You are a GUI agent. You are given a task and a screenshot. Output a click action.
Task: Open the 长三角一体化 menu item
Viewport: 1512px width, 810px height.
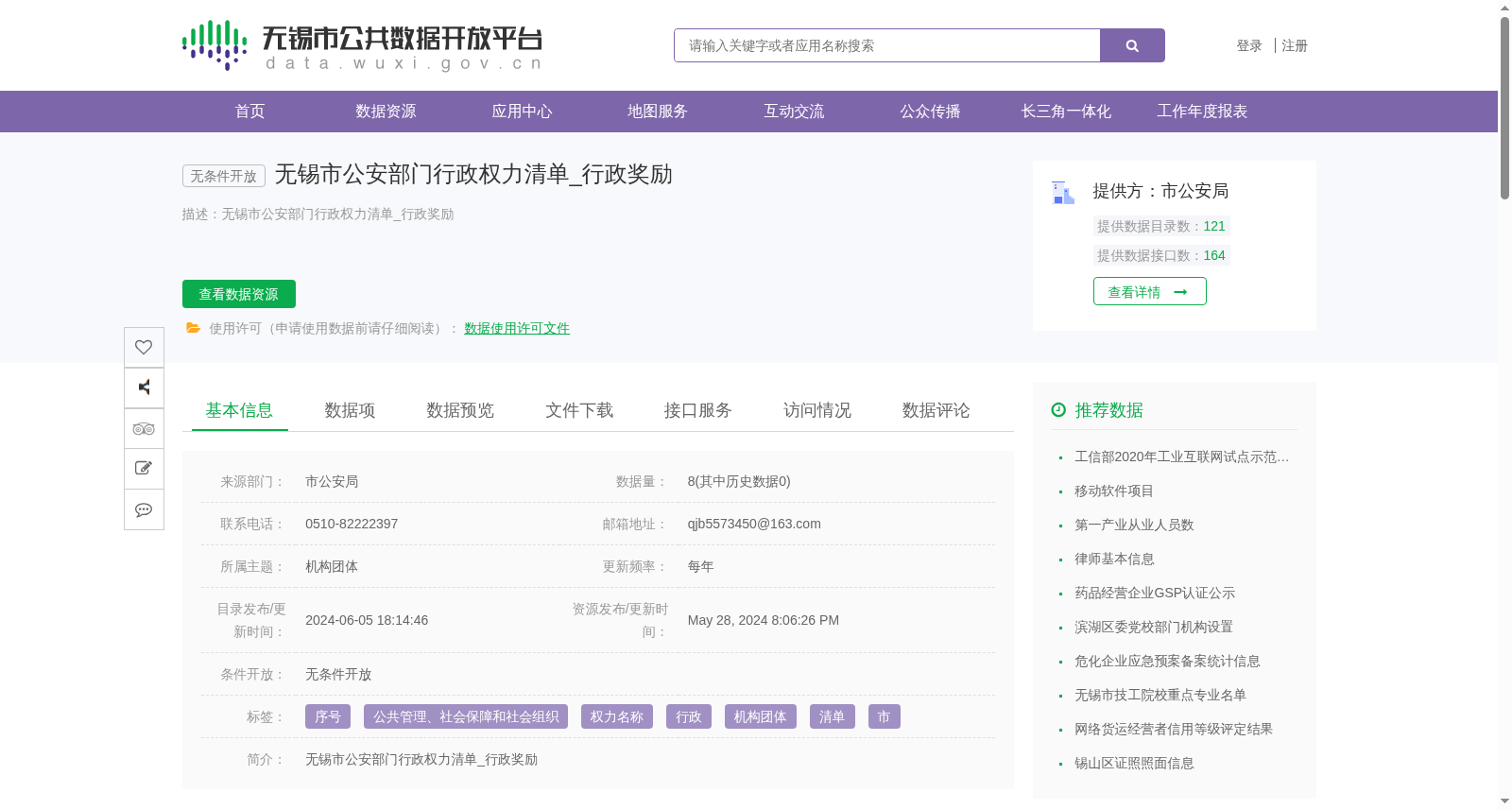(x=1066, y=112)
